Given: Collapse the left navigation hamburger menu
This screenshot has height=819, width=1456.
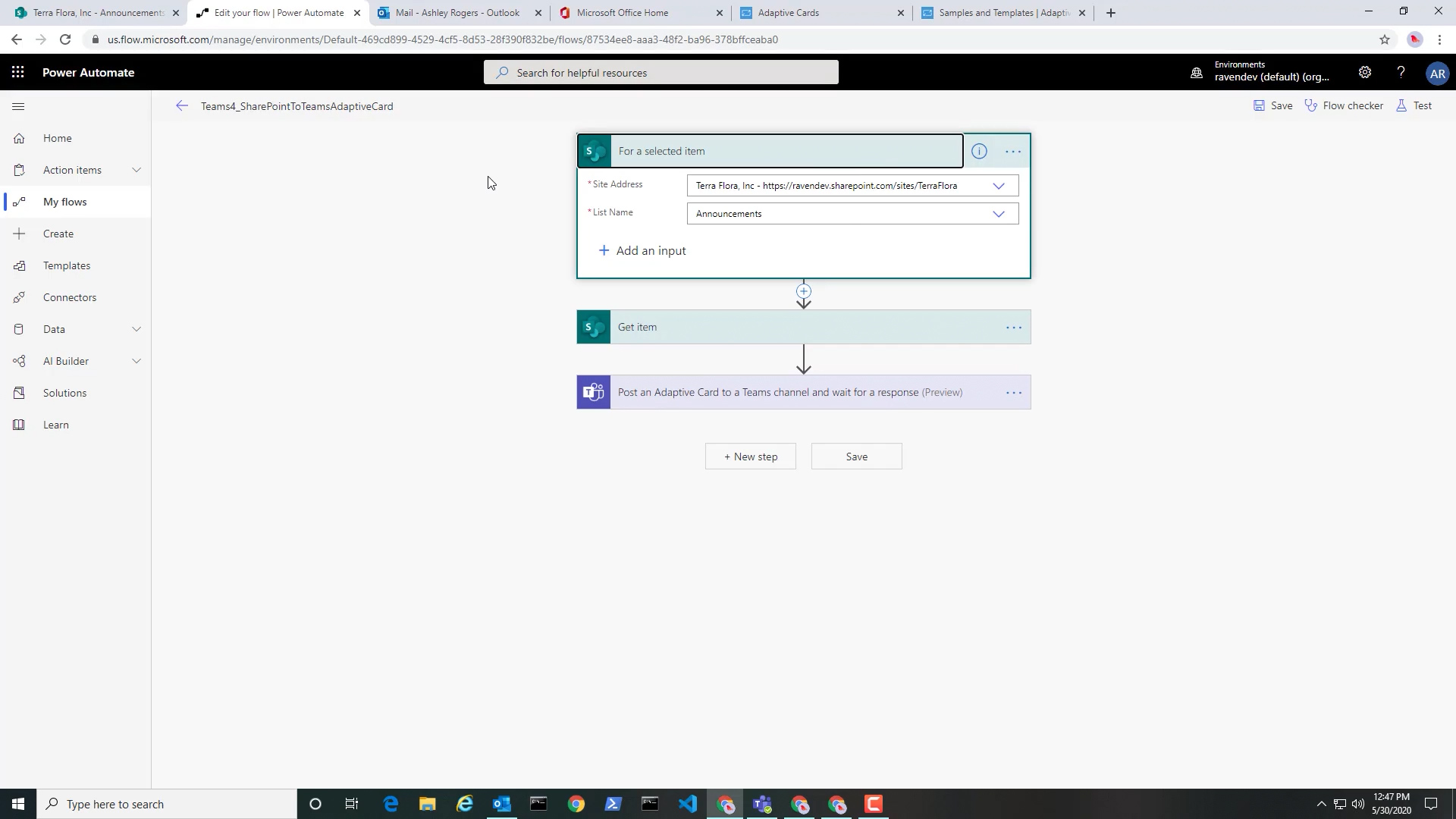Looking at the screenshot, I should point(18,106).
